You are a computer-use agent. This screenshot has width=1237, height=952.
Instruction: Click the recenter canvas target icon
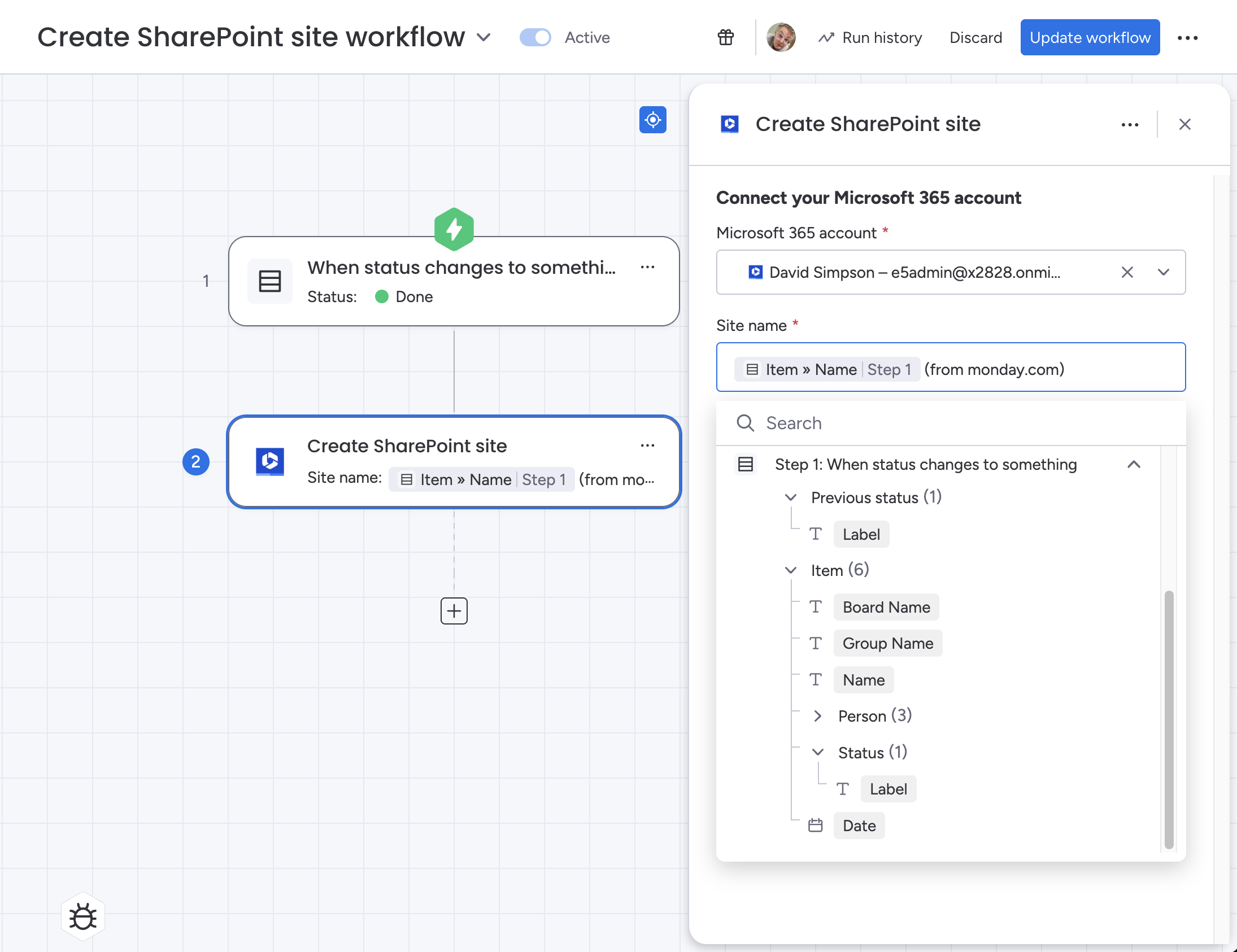[x=652, y=120]
